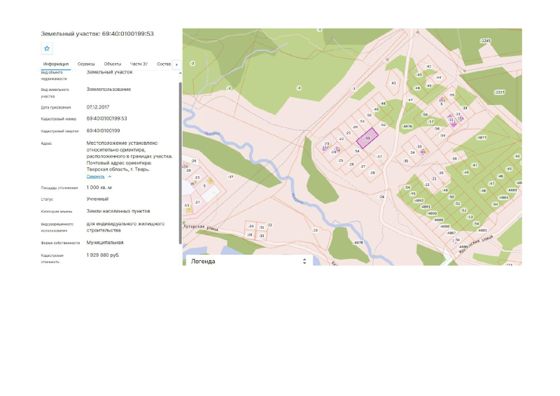The height and width of the screenshot is (396, 560).
Task: Click the up/down arrows icon in Легенда bar
Action: [304, 261]
